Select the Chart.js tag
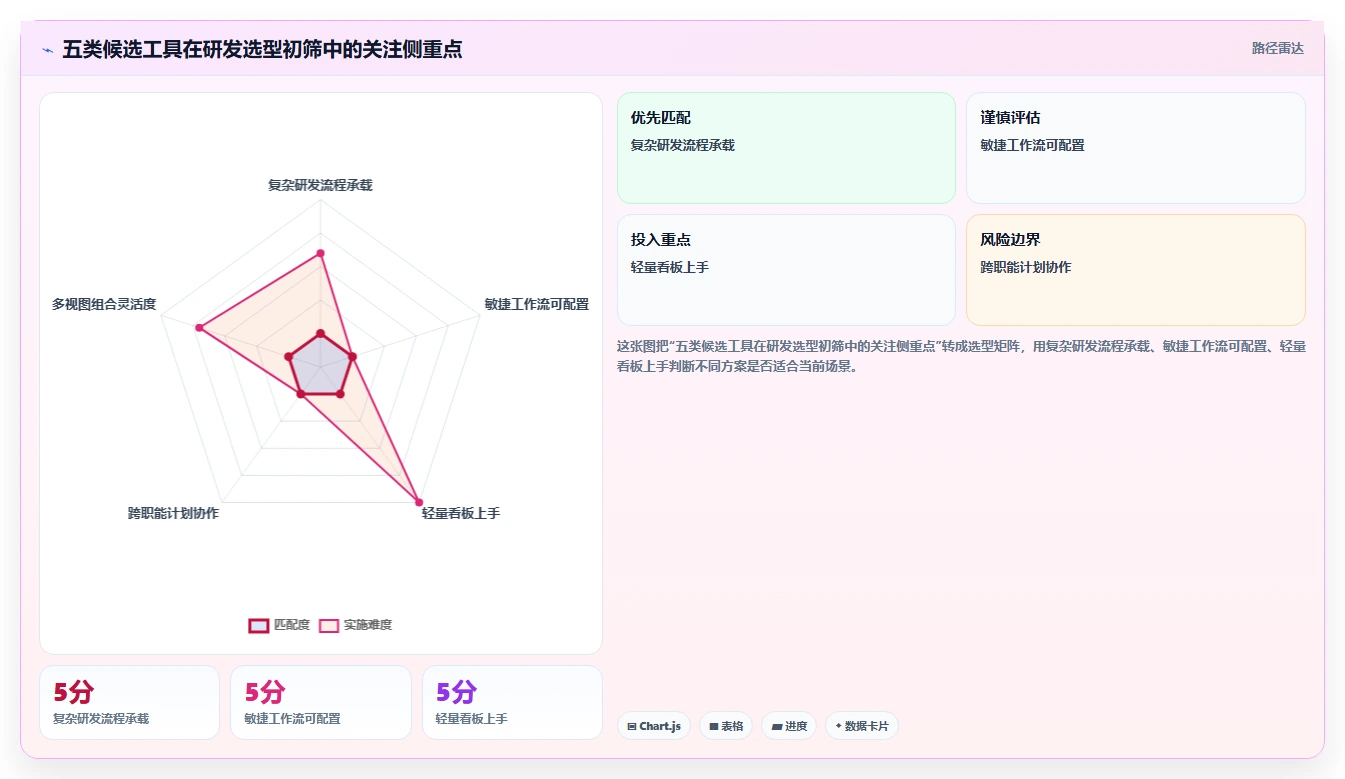1345x779 pixels. (x=654, y=726)
